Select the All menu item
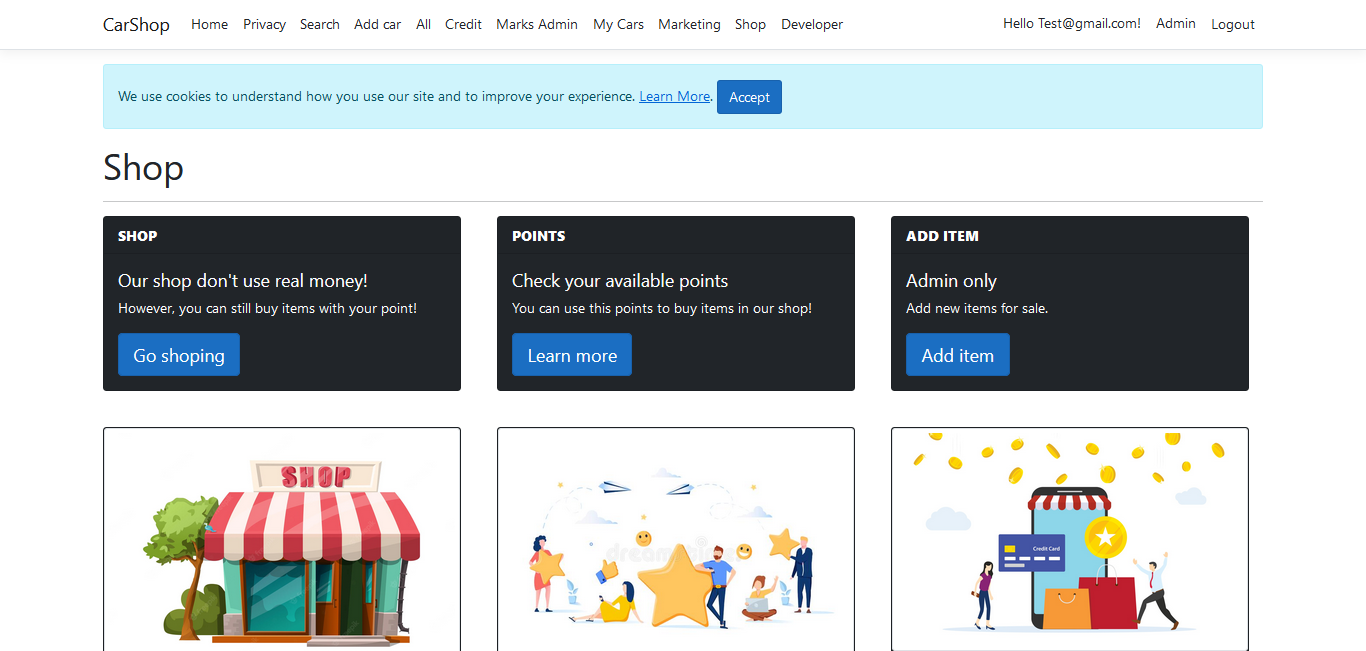This screenshot has width=1366, height=651. 423,24
